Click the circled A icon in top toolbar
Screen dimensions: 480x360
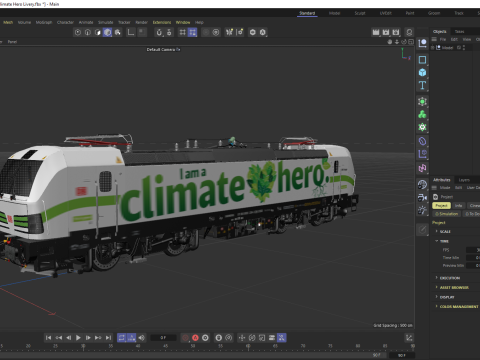click(x=263, y=32)
